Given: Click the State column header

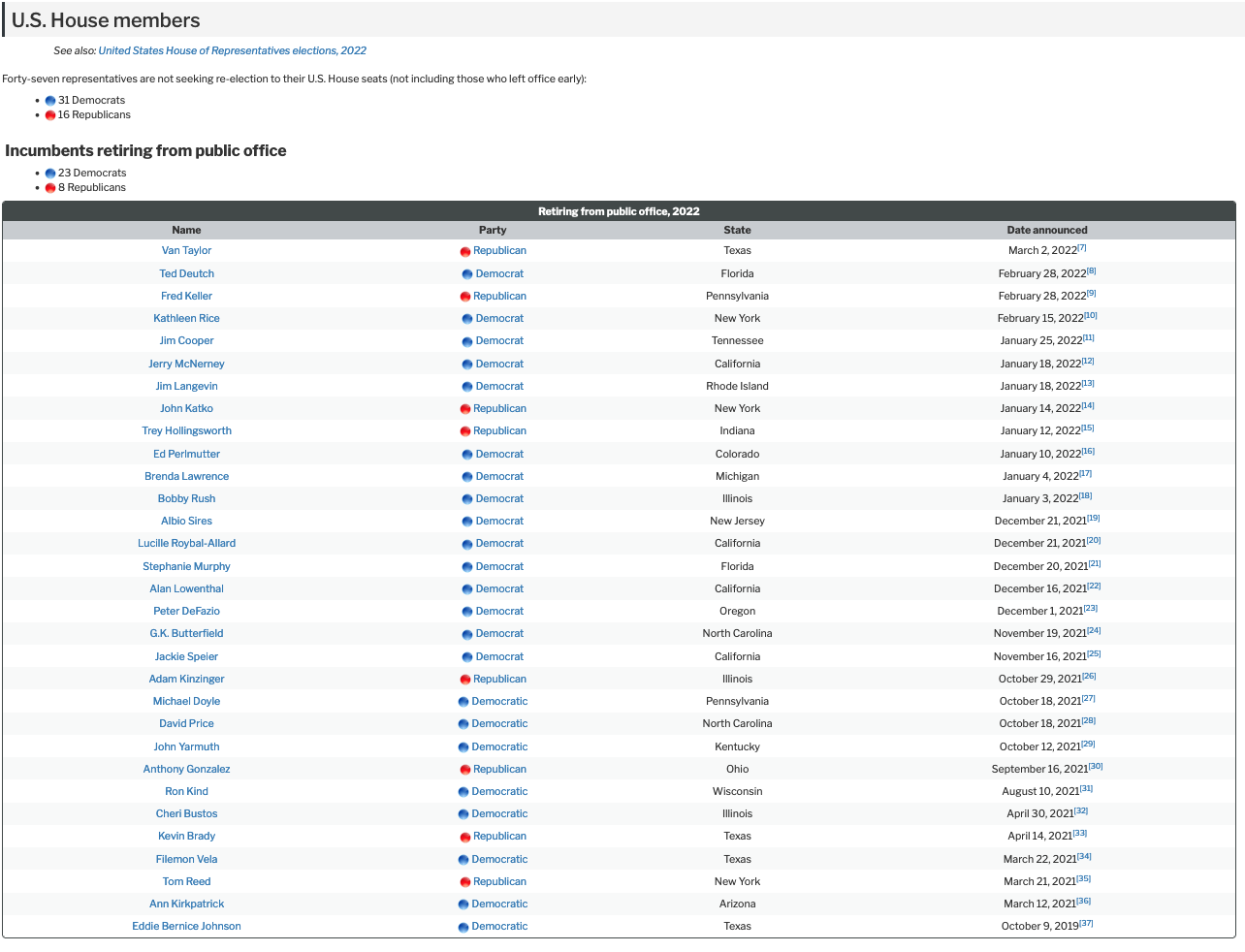Looking at the screenshot, I should point(737,230).
